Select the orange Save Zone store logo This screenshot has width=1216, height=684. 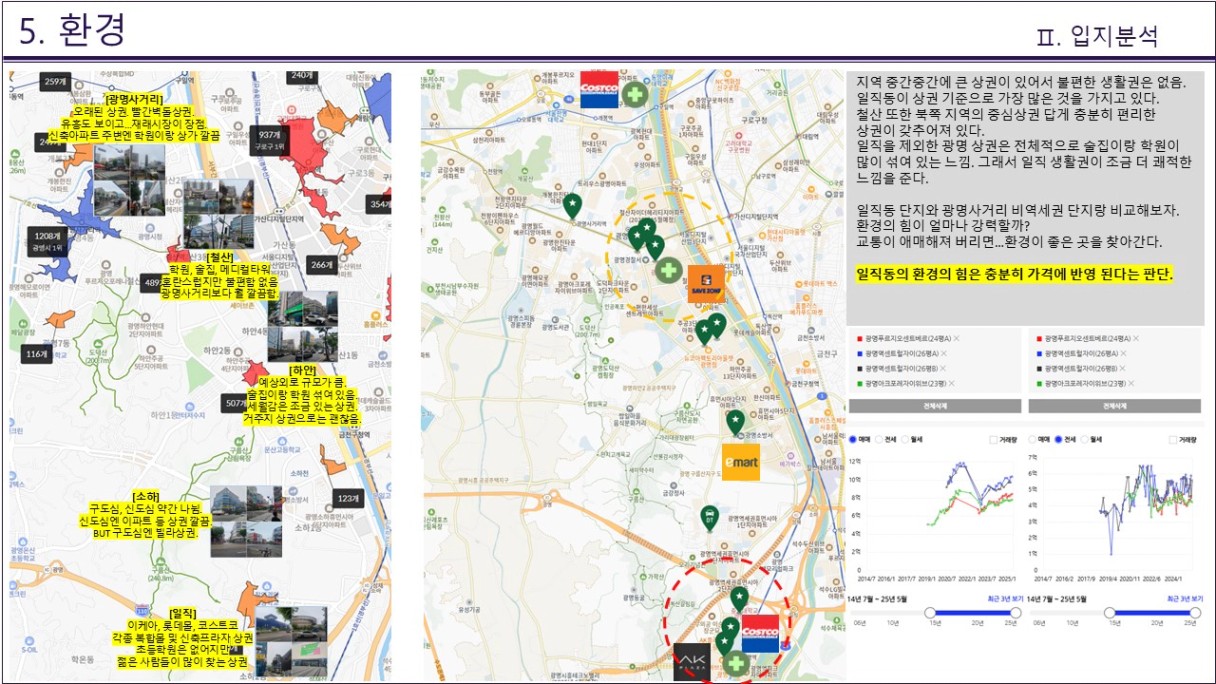point(706,284)
